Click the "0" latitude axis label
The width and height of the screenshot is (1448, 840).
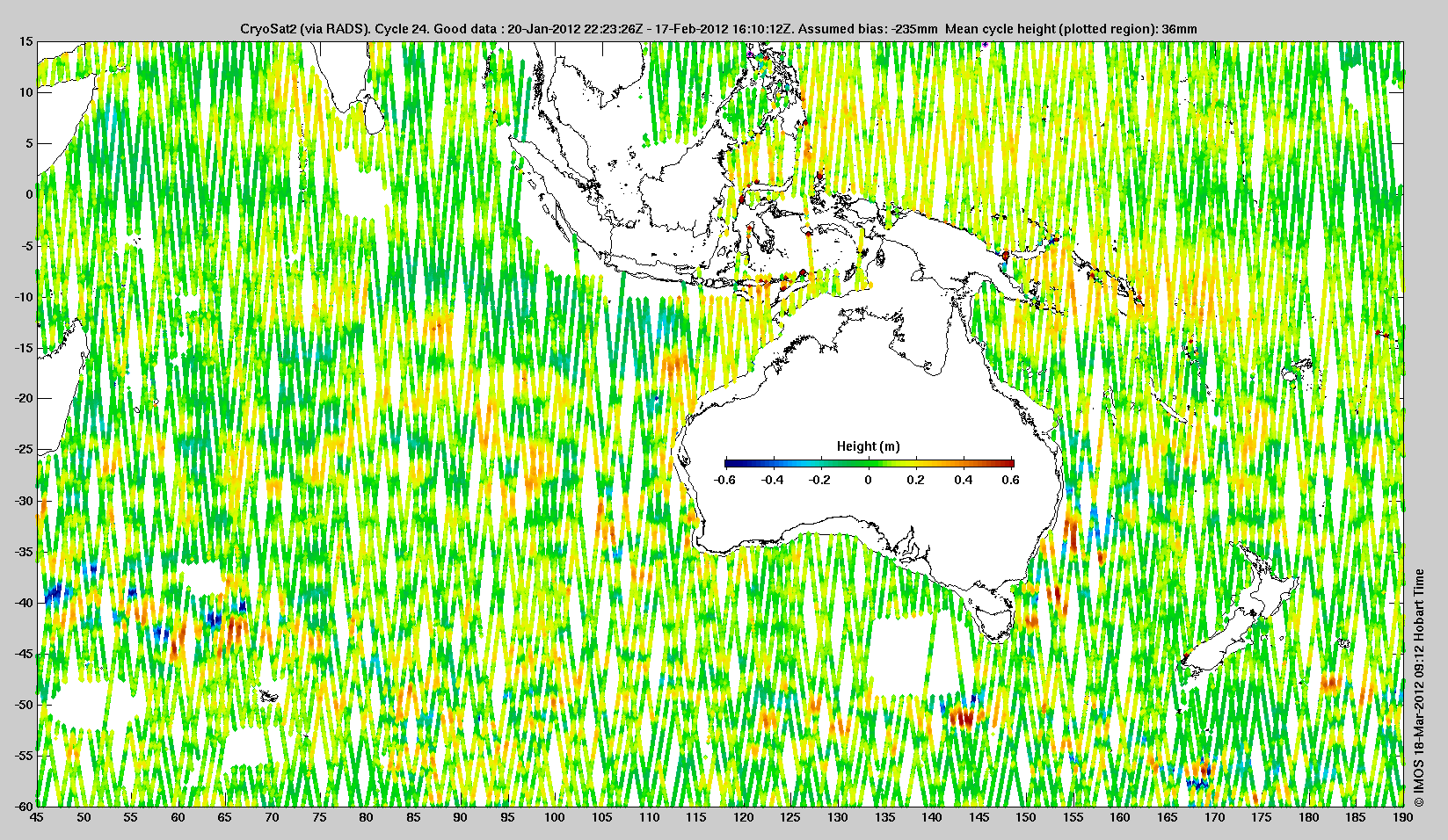30,194
